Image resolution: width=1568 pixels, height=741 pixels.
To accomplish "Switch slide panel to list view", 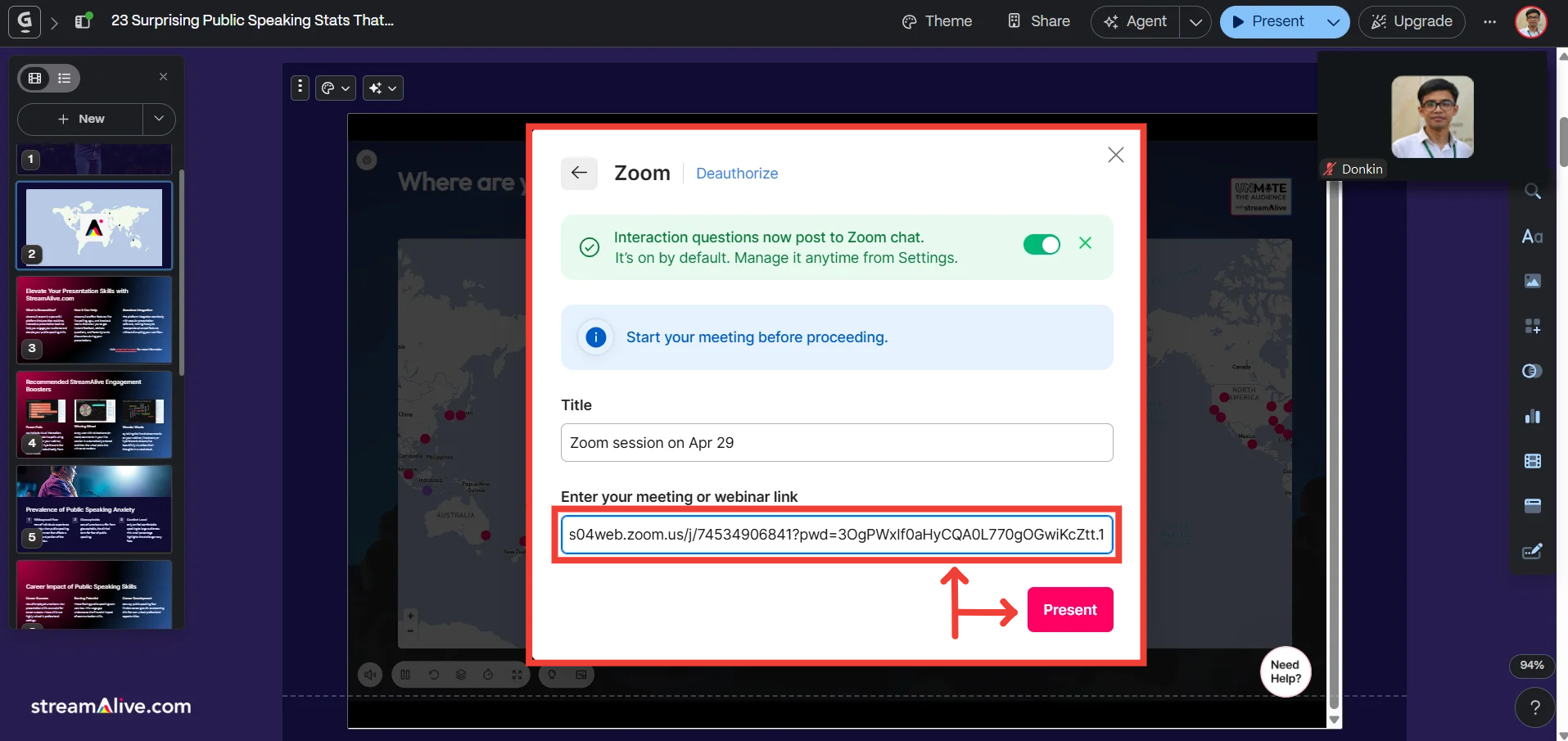I will click(x=65, y=78).
